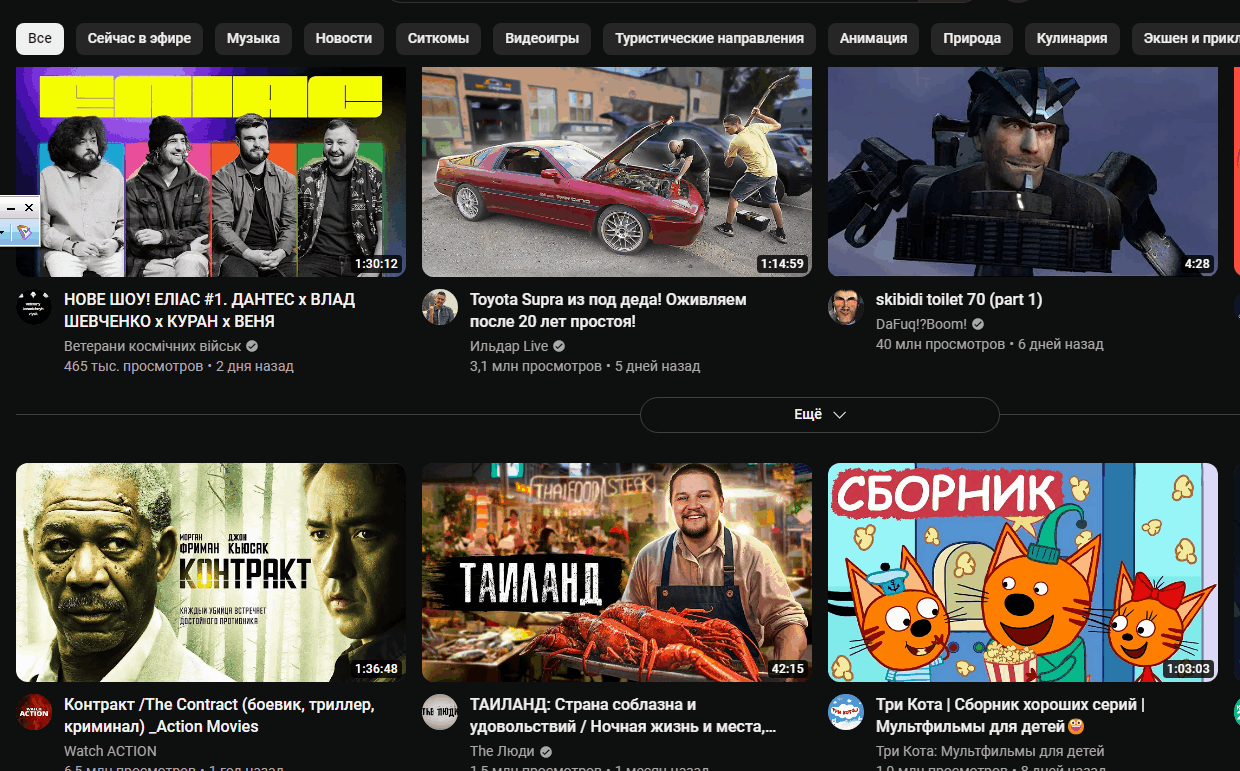
Task: Open Watch ACTION channel avatar
Action: click(34, 712)
